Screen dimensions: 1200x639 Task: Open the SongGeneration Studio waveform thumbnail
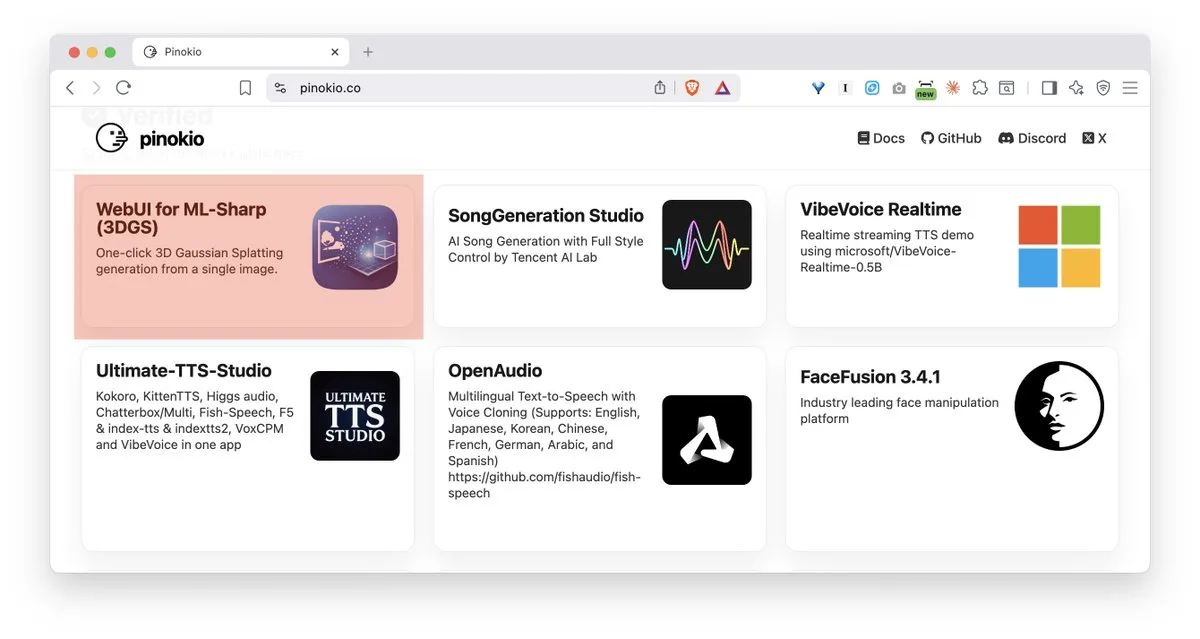[706, 245]
